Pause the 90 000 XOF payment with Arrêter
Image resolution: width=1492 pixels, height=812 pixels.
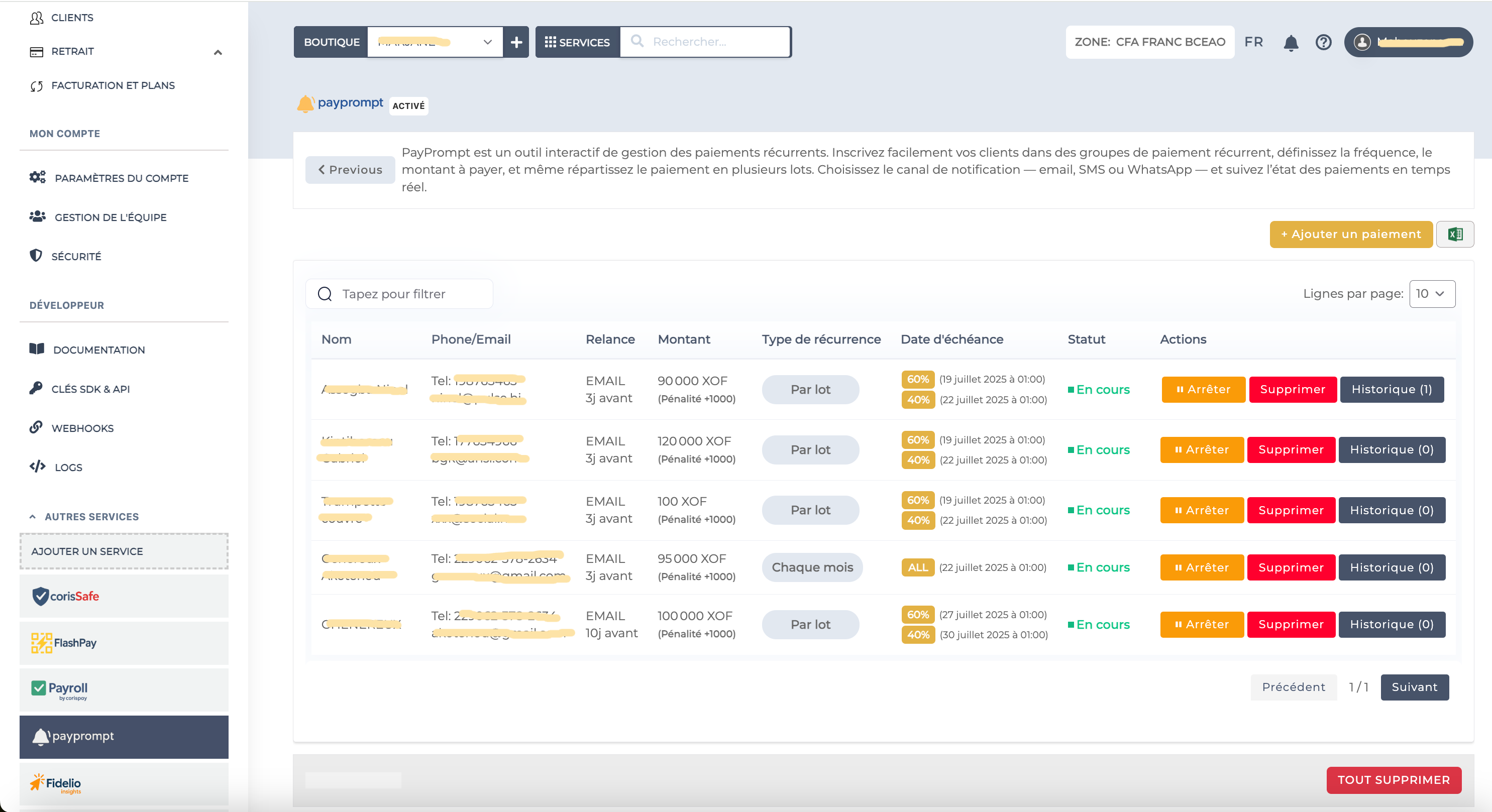[1203, 389]
